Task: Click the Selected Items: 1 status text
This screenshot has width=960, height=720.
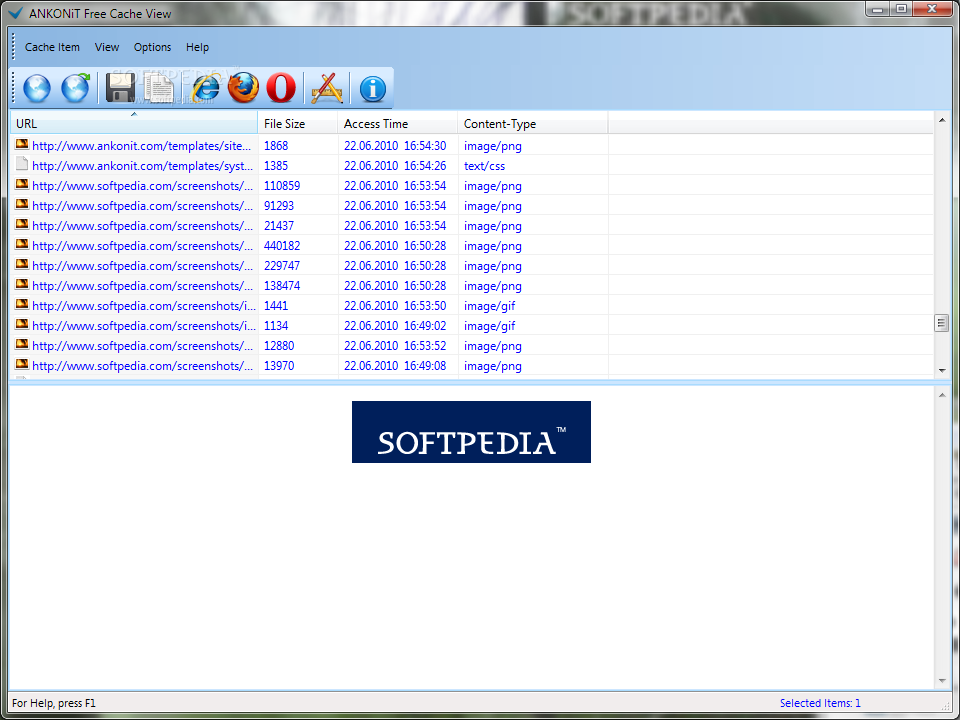Action: [820, 703]
